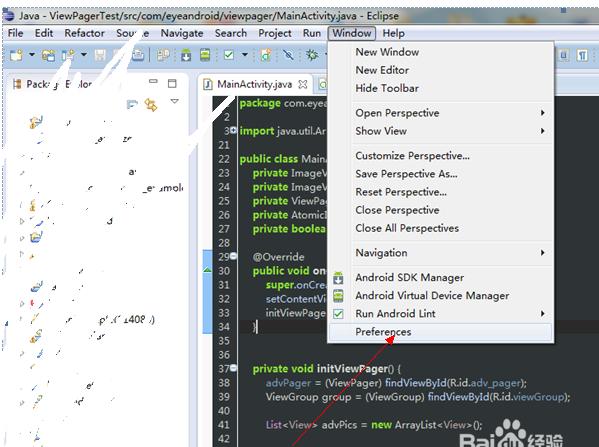
Task: Select Close All Perspectives entry
Action: tap(441, 228)
